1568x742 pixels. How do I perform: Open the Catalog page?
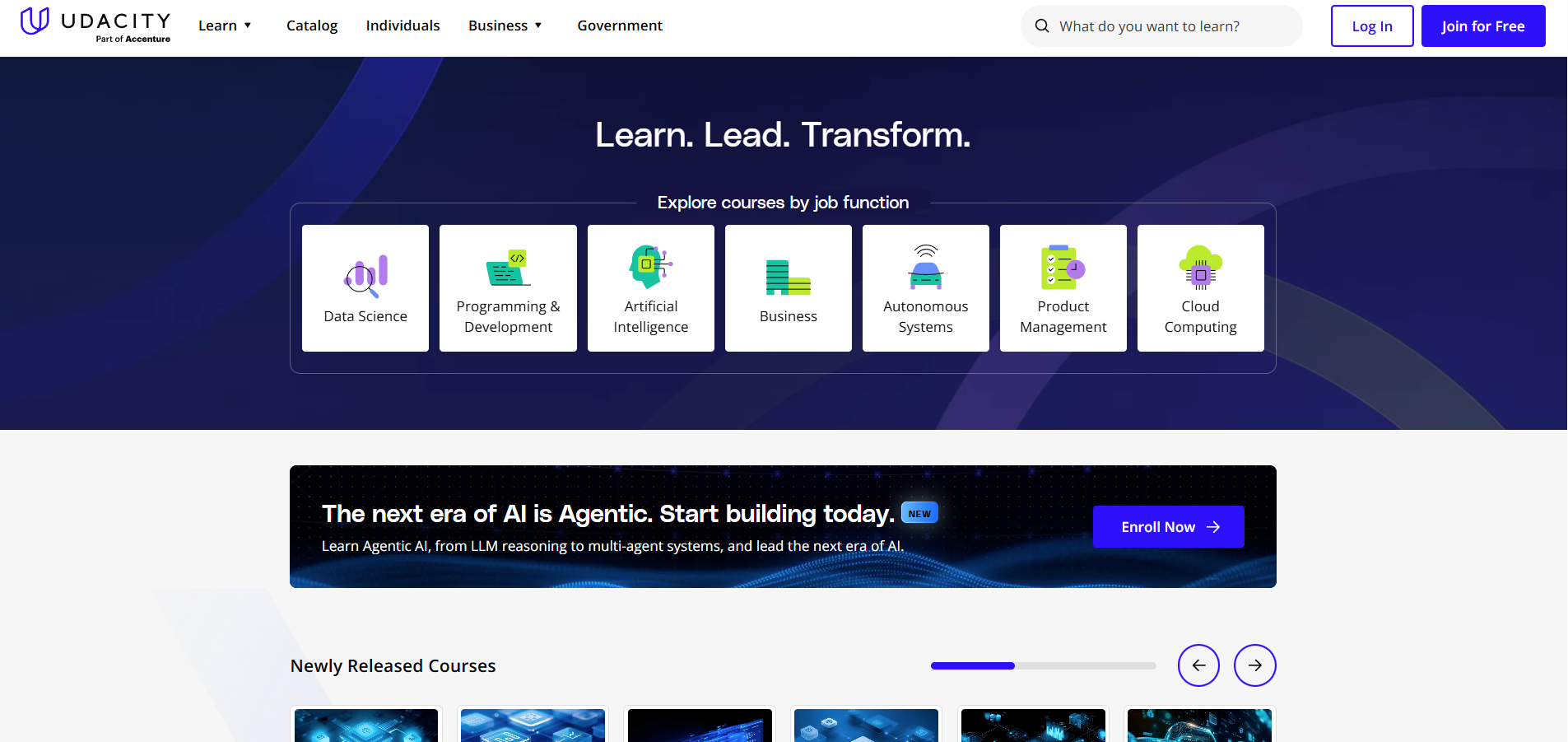[x=311, y=26]
